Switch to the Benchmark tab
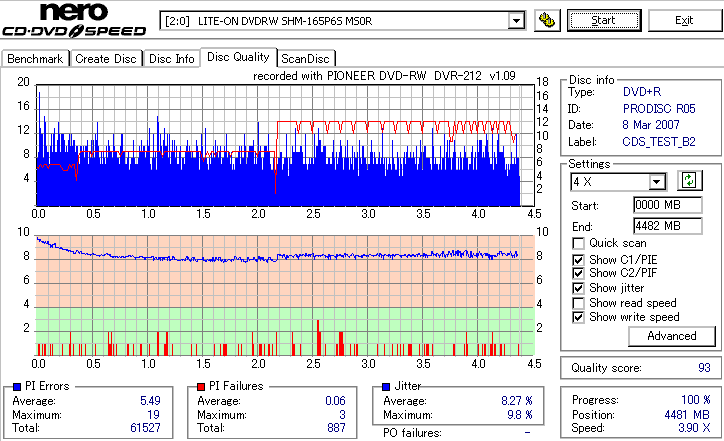Screen dimensions: 724x441 [x=35, y=59]
